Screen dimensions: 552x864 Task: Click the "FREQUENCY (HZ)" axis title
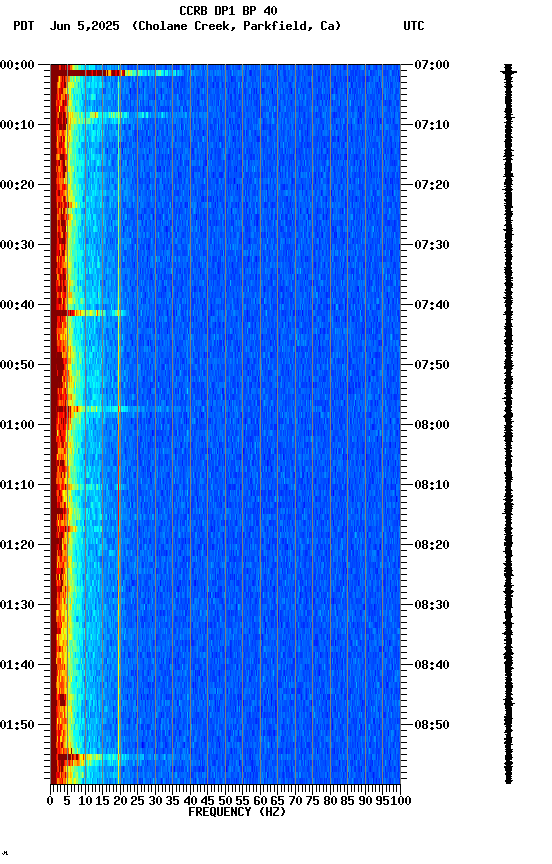click(237, 812)
